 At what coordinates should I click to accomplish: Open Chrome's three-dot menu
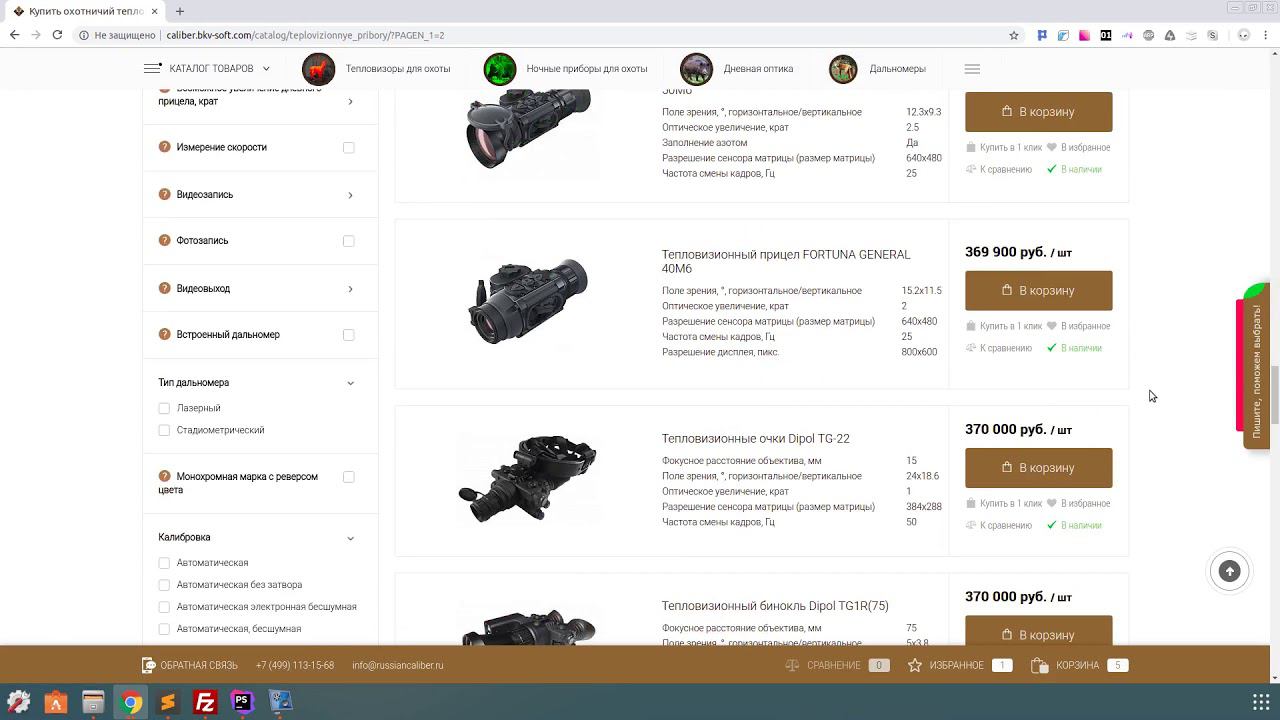click(x=1266, y=35)
